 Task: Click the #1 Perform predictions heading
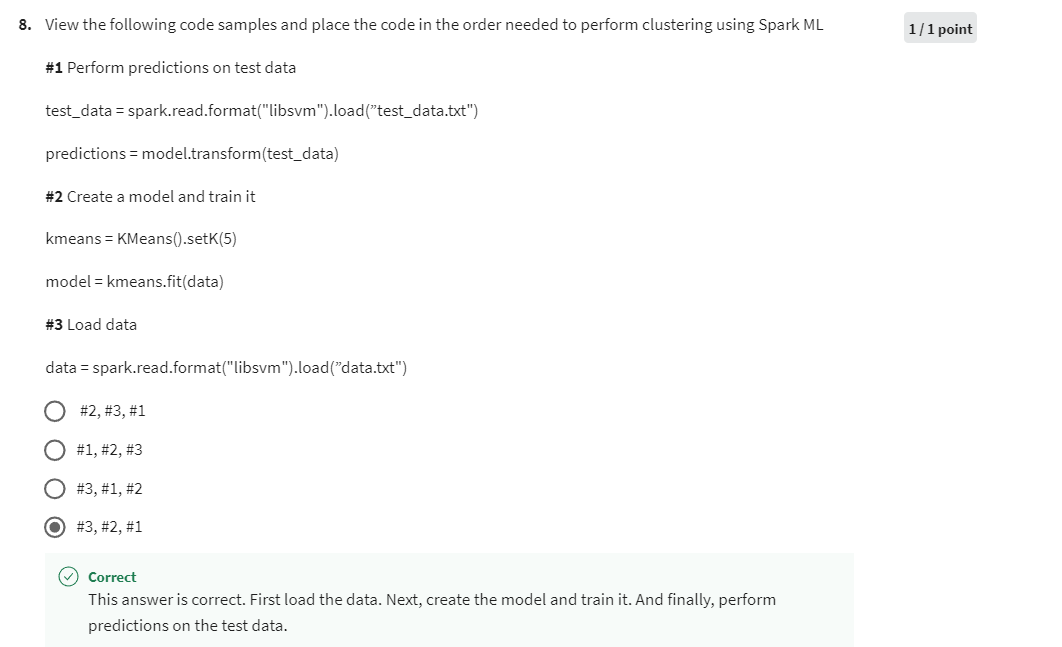[x=170, y=67]
